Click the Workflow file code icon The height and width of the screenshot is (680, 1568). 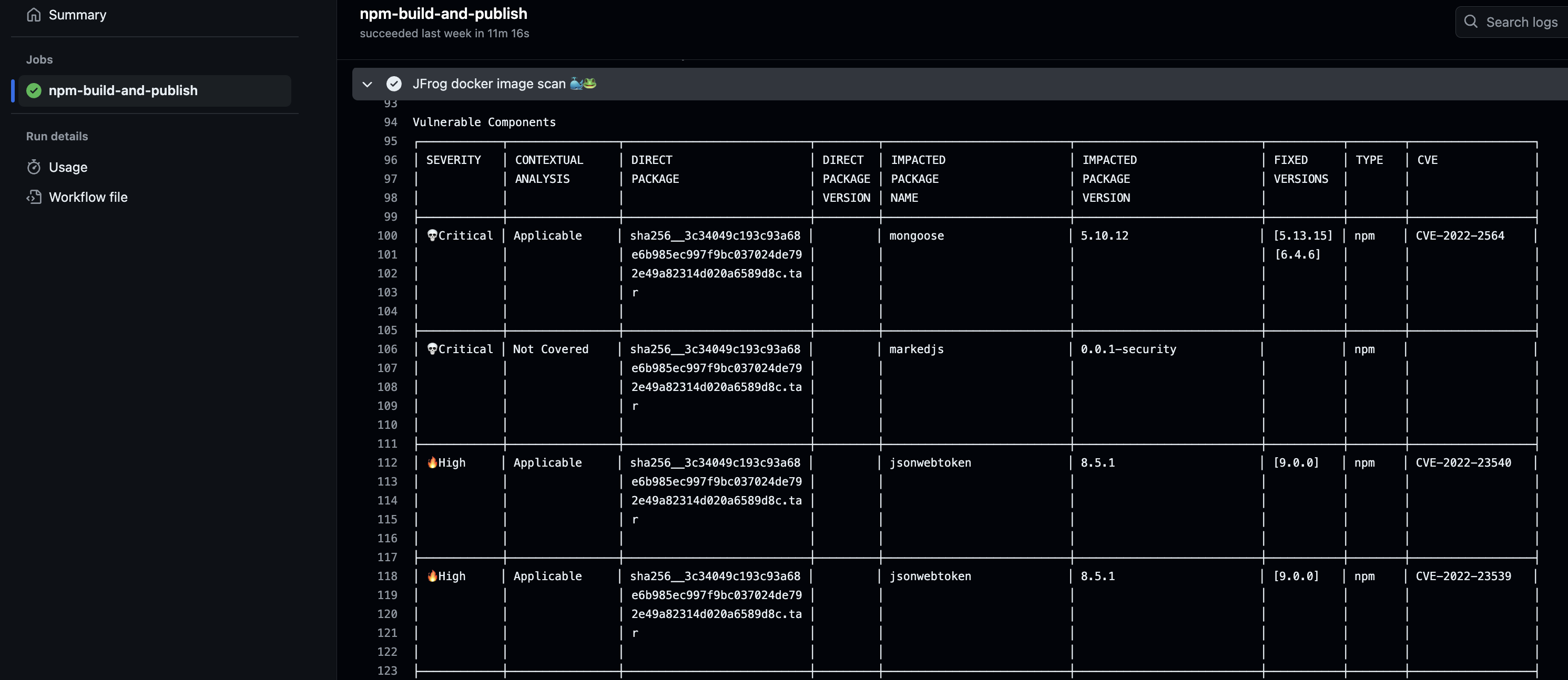(34, 197)
